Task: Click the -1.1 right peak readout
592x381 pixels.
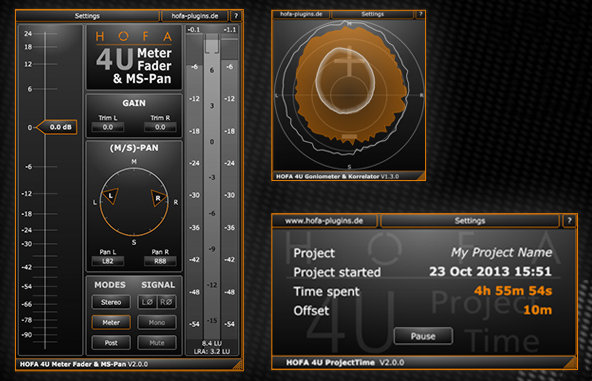Action: (230, 29)
